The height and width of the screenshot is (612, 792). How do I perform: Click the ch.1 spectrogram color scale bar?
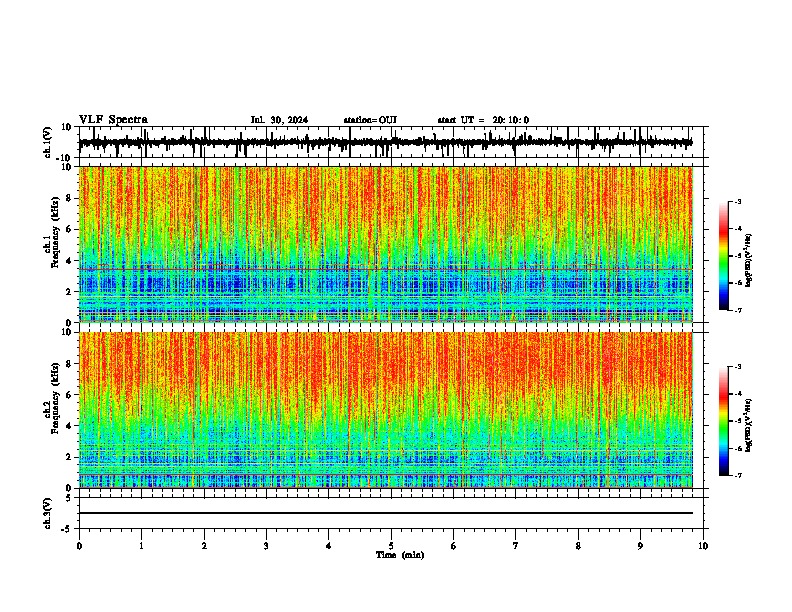click(723, 256)
